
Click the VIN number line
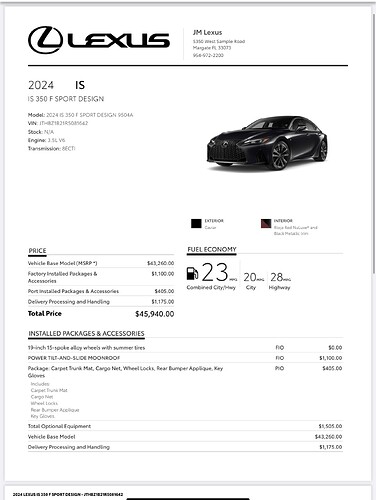coord(58,123)
